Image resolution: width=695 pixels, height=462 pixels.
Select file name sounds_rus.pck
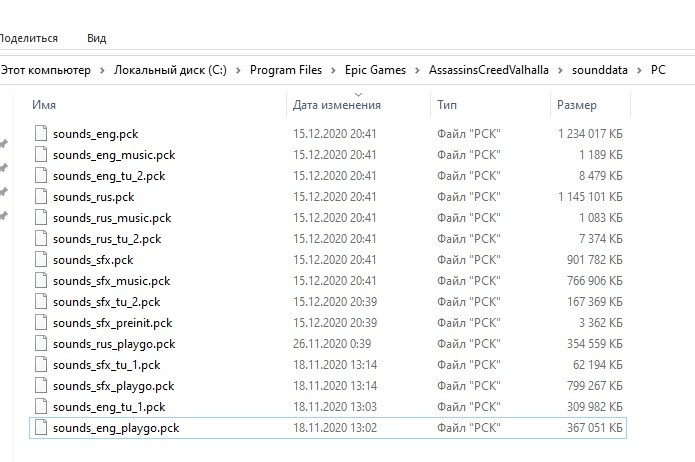coord(94,197)
